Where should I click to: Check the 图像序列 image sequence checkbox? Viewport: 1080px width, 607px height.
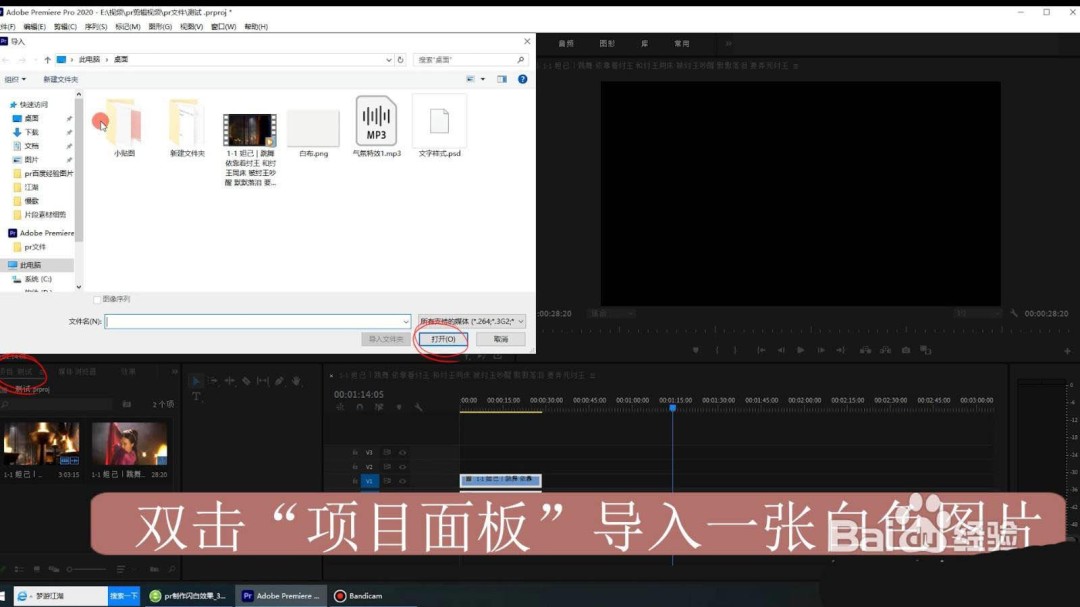coord(97,300)
